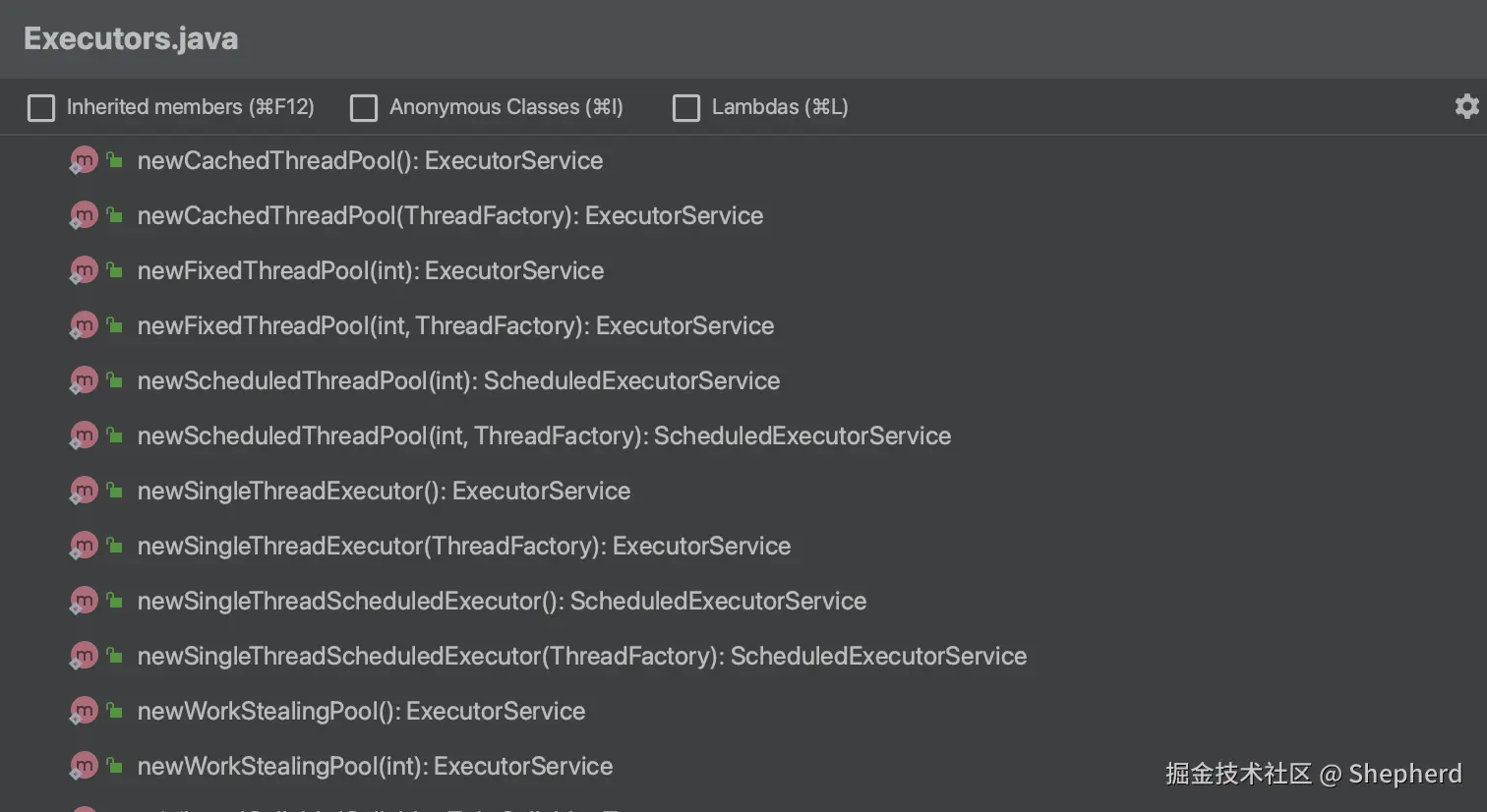Click public-access lock icon of newWorkStealingPool(int)
This screenshot has height=812, width=1487.
[115, 765]
